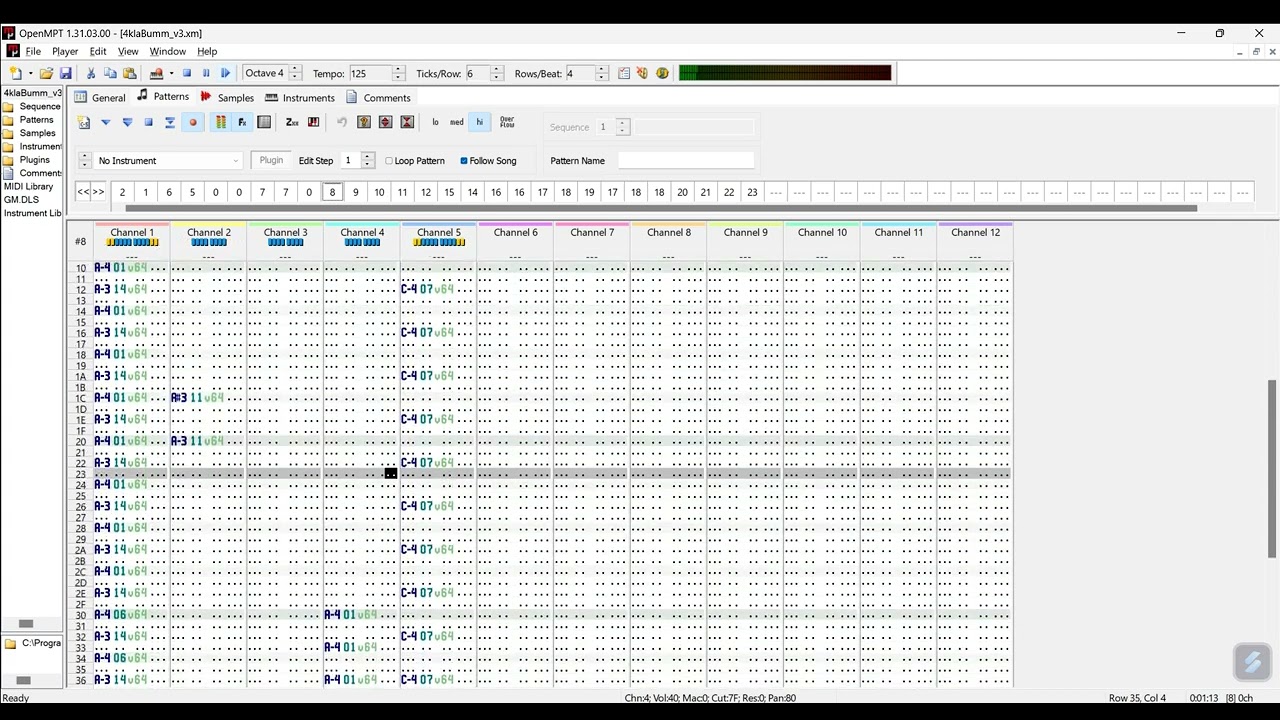The width and height of the screenshot is (1280, 720).
Task: Click the Channel 12 header
Action: pos(975,233)
